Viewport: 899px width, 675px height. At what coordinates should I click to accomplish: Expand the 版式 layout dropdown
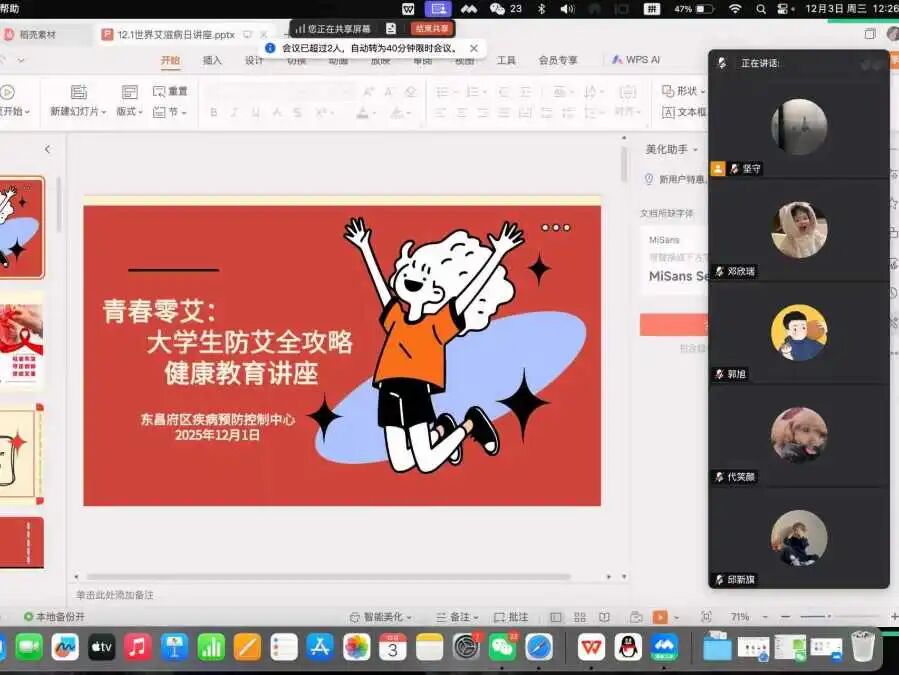(130, 112)
